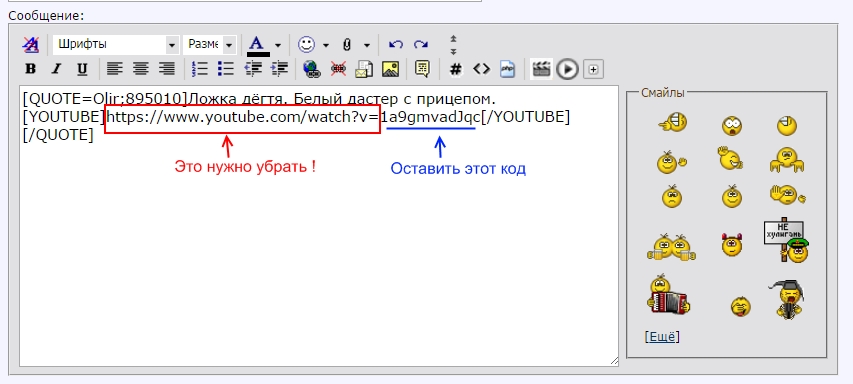Decrease the text indent
The height and width of the screenshot is (384, 853).
254,69
